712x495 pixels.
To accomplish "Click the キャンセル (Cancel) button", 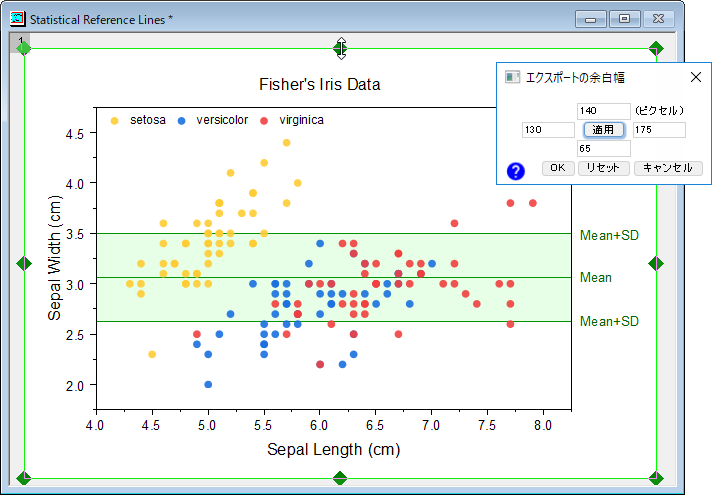I will tap(668, 168).
